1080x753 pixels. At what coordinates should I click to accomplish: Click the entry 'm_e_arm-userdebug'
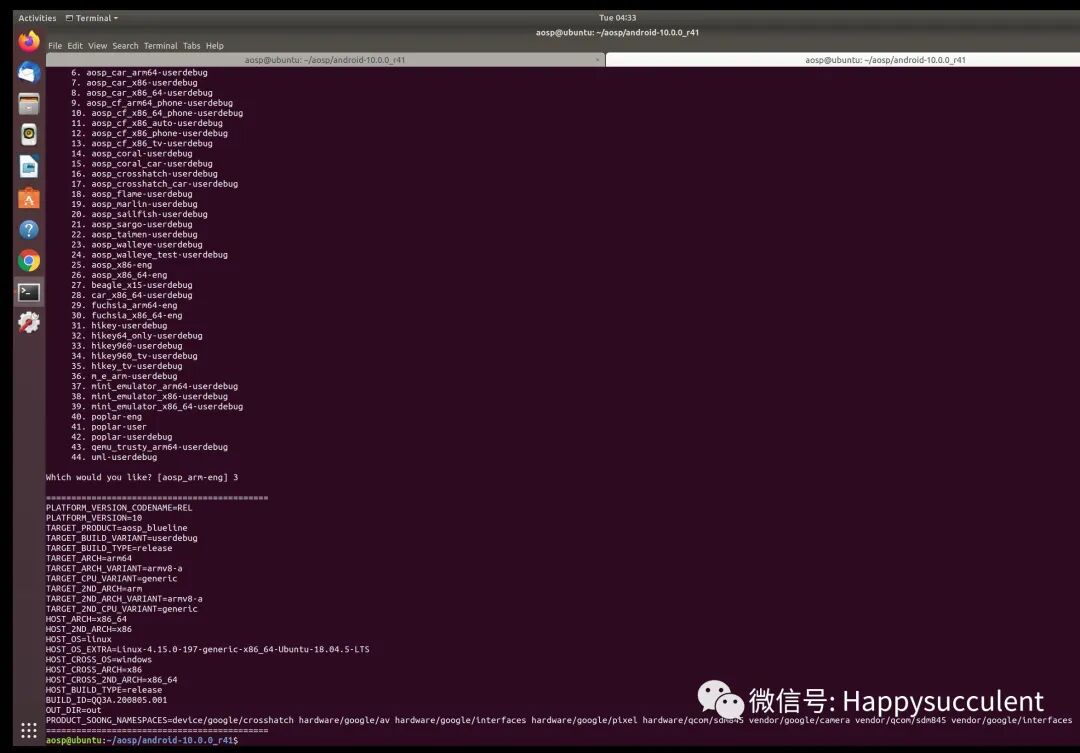(x=134, y=376)
